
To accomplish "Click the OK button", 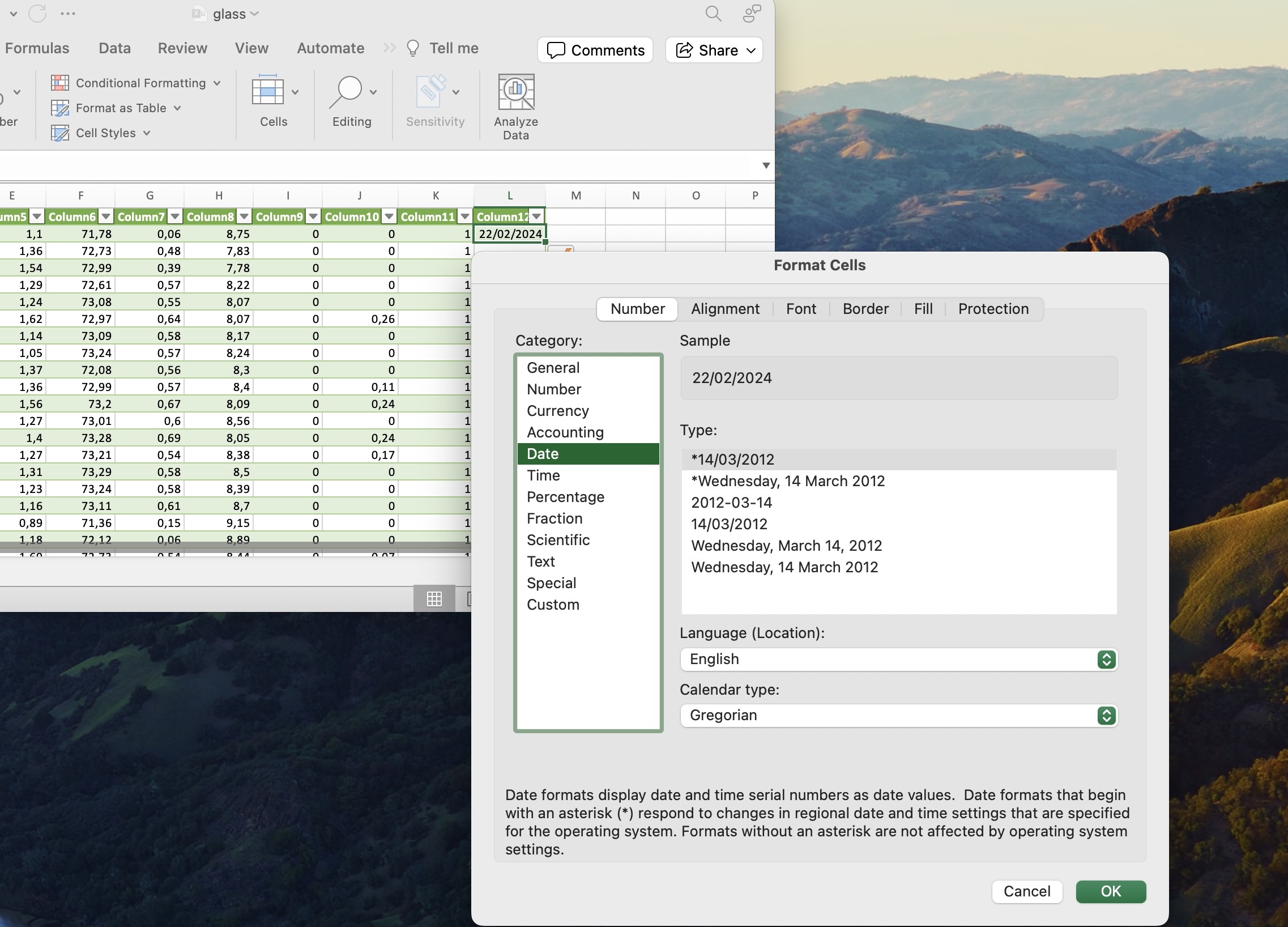I will 1110,891.
